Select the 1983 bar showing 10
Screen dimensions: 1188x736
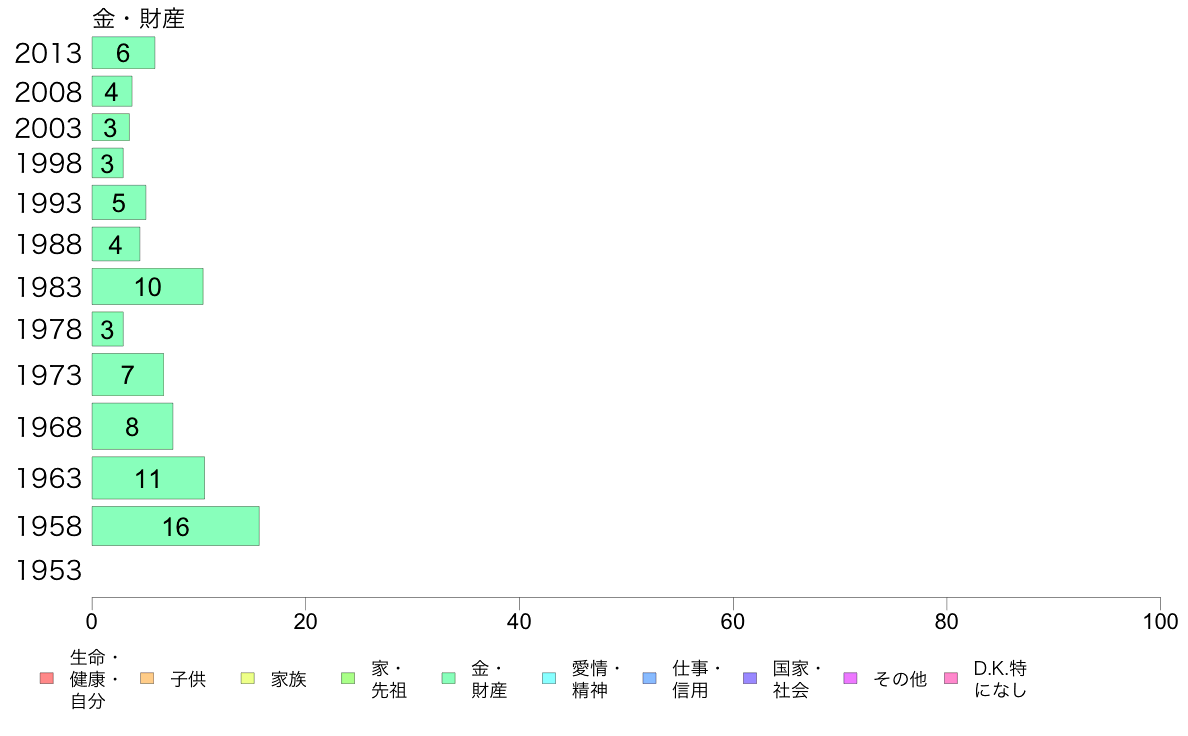coord(148,287)
